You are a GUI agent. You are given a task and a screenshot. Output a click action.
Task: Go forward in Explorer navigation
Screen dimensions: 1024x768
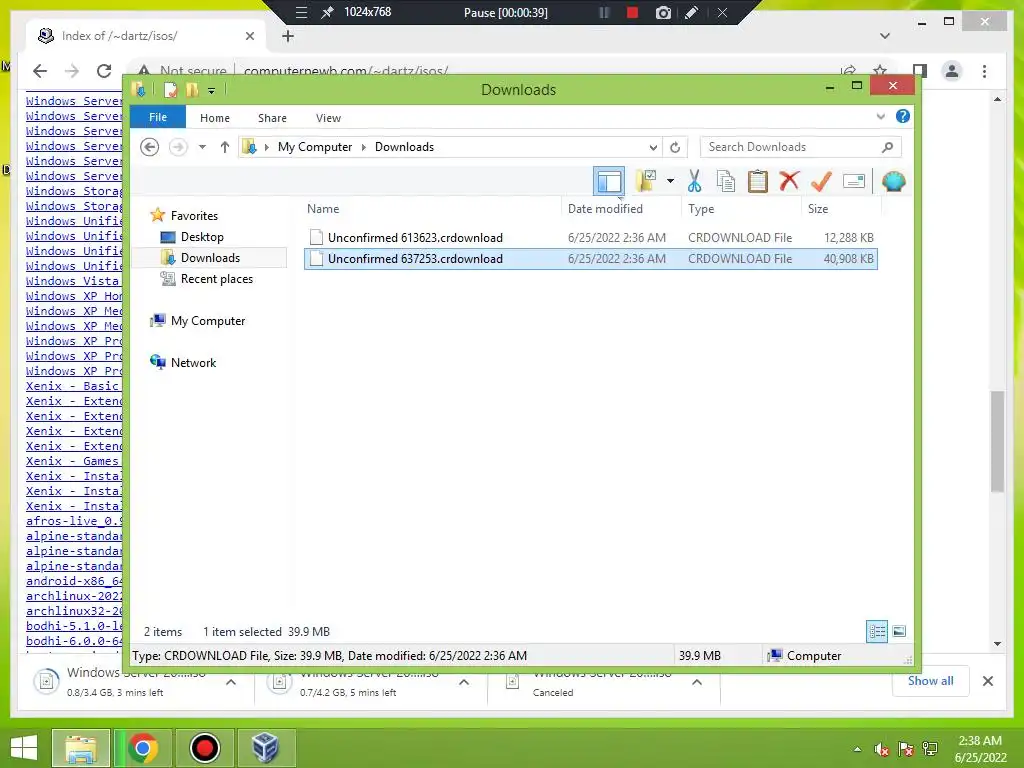[x=178, y=147]
